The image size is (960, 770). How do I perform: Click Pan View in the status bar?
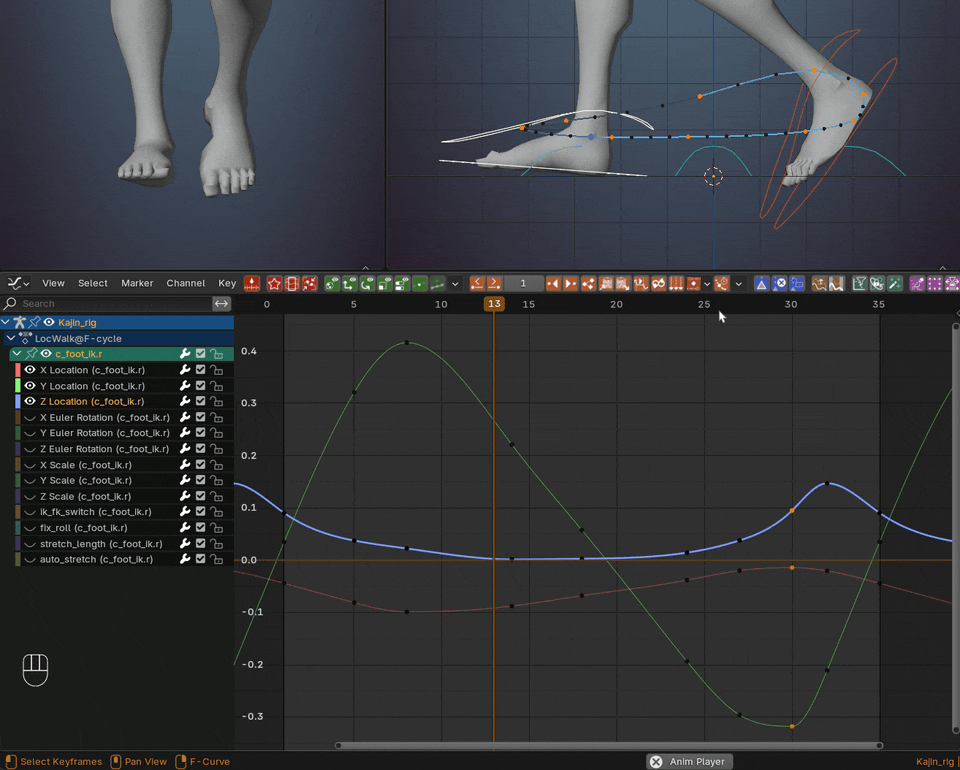(146, 761)
